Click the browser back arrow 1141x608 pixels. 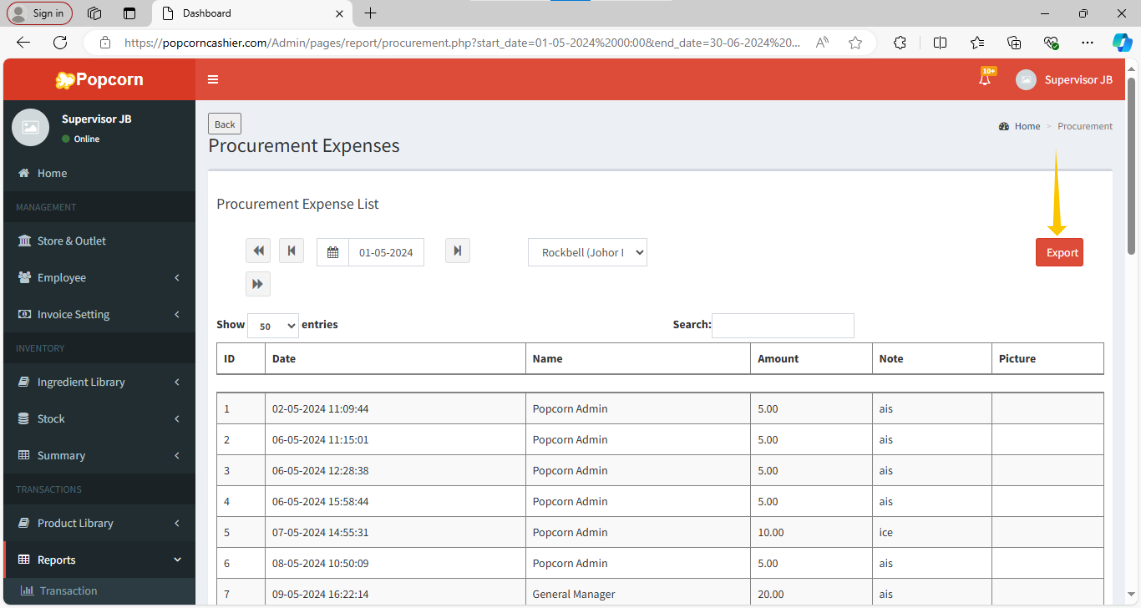pos(23,43)
